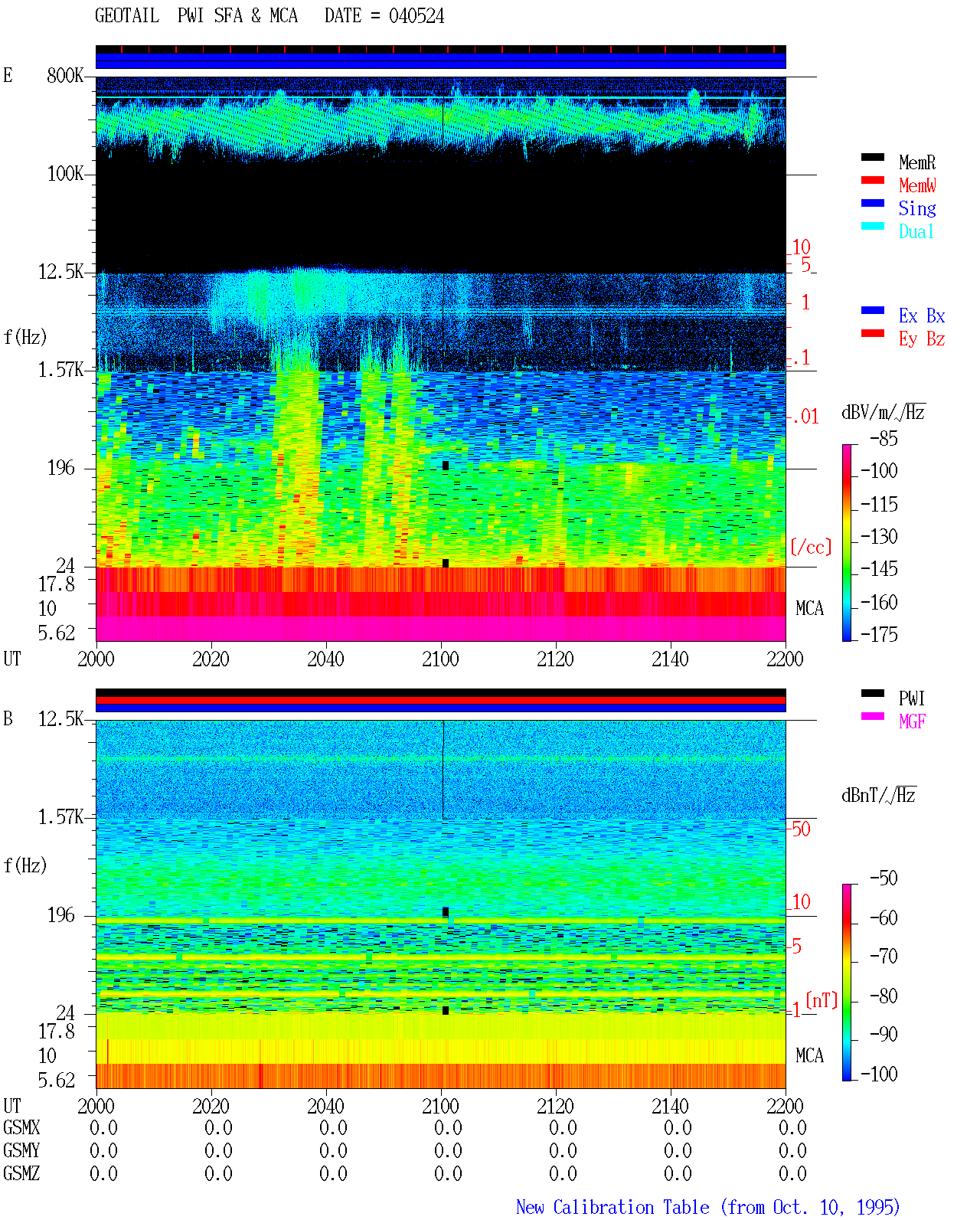This screenshot has width=980, height=1220.
Task: Click the red MemW legend swatch
Action: tap(873, 181)
